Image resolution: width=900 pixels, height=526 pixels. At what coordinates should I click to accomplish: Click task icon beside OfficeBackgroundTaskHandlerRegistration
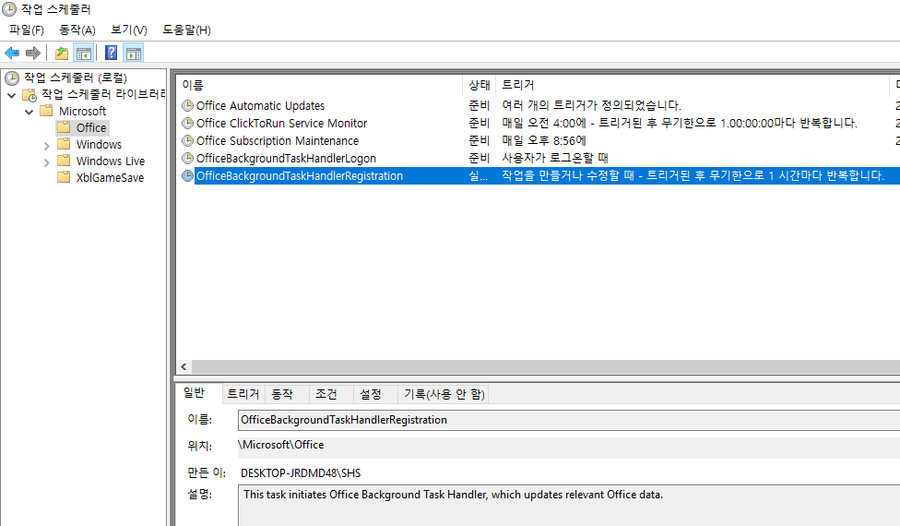tap(187, 176)
